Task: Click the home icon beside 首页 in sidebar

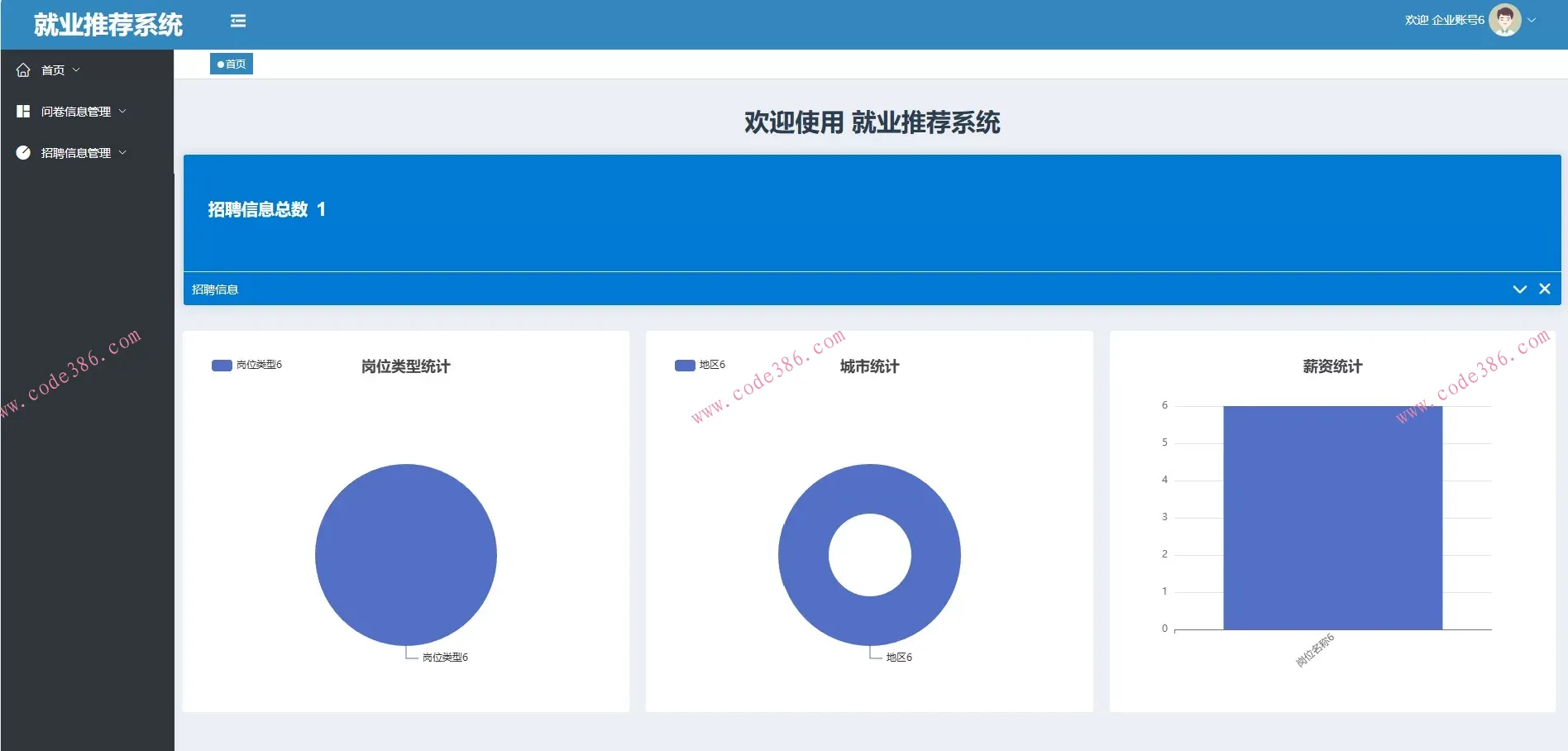Action: [23, 69]
